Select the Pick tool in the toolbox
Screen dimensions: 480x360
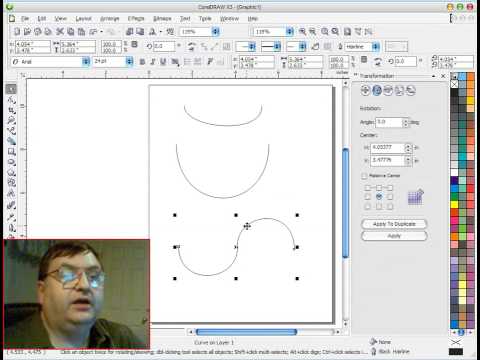[x=11, y=89]
